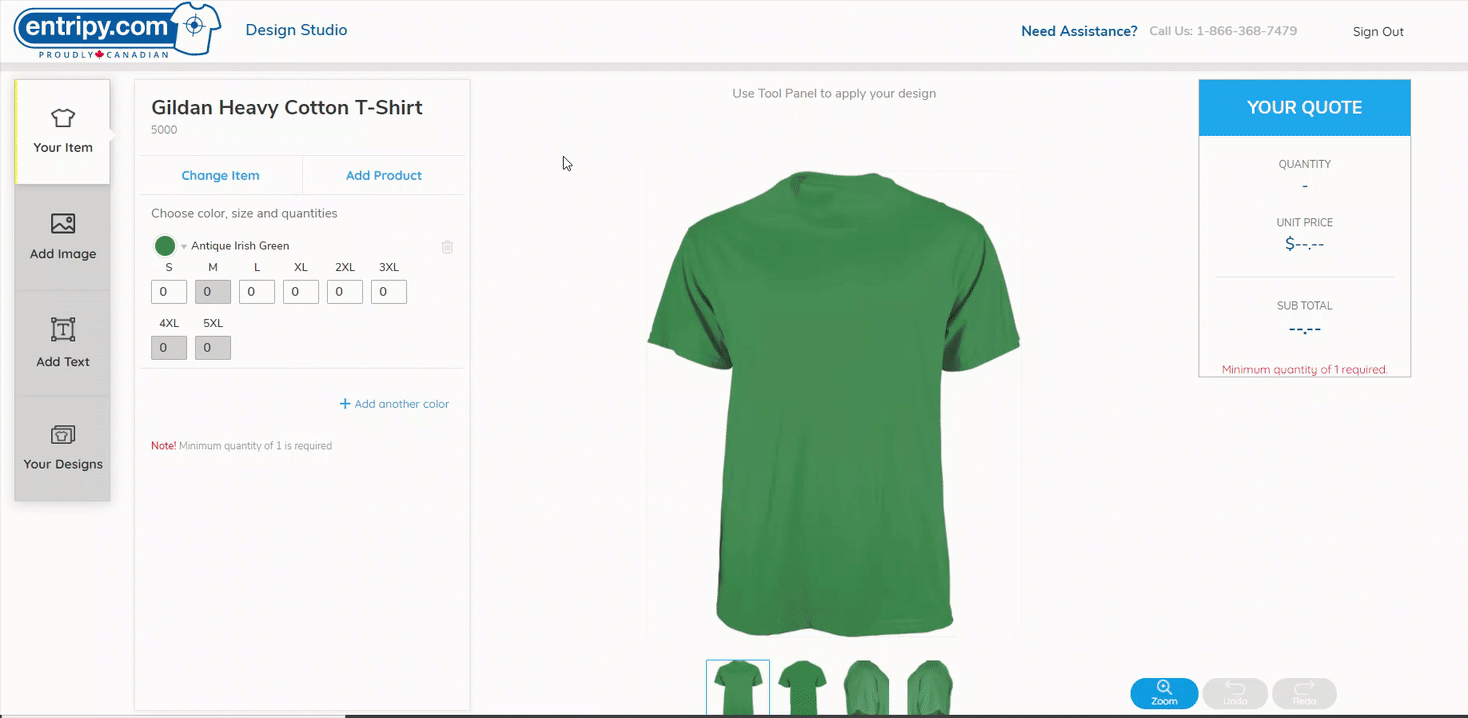The image size is (1468, 718).
Task: Click the size S quantity field
Action: coord(169,292)
